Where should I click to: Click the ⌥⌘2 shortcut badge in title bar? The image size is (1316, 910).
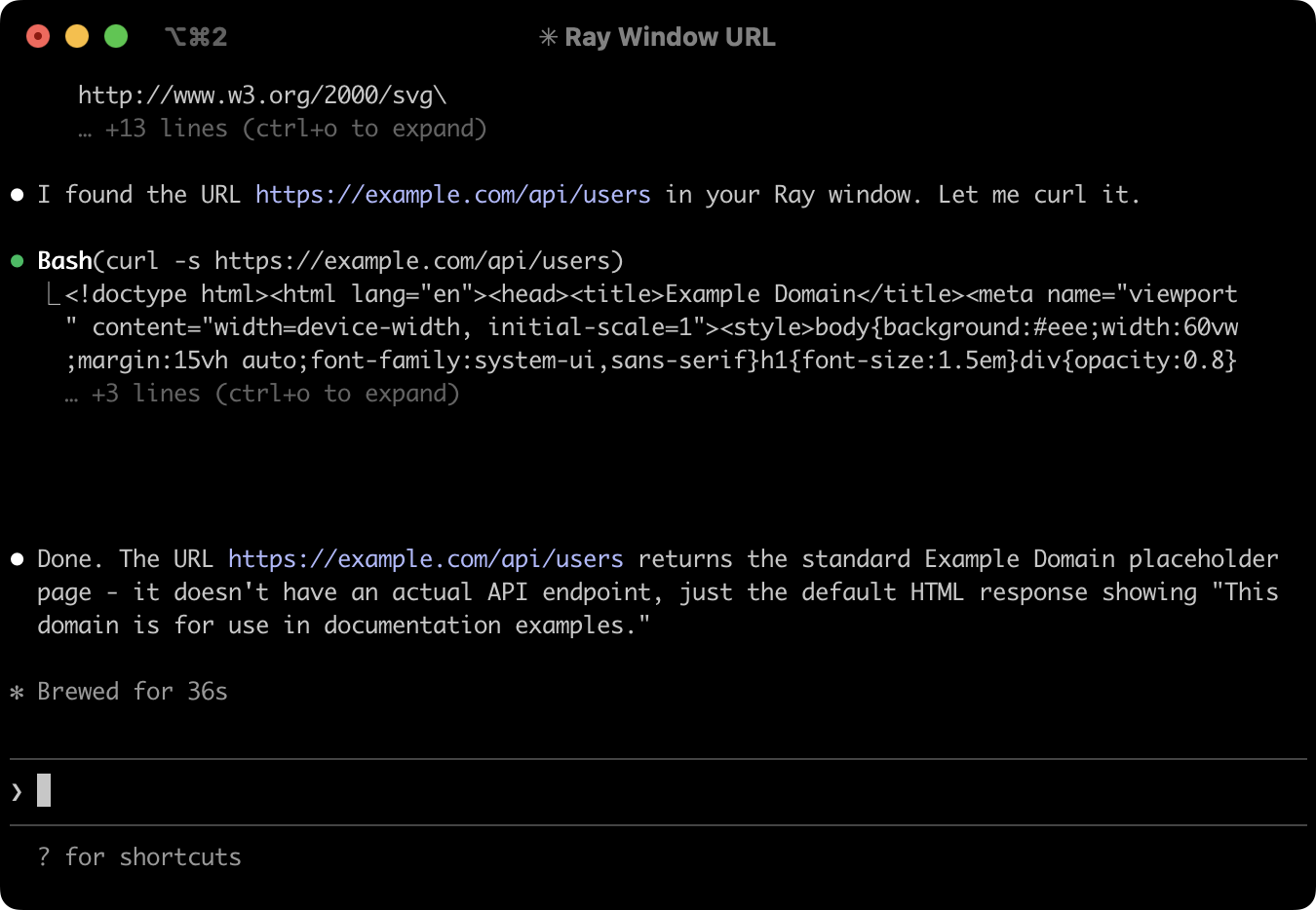(195, 36)
